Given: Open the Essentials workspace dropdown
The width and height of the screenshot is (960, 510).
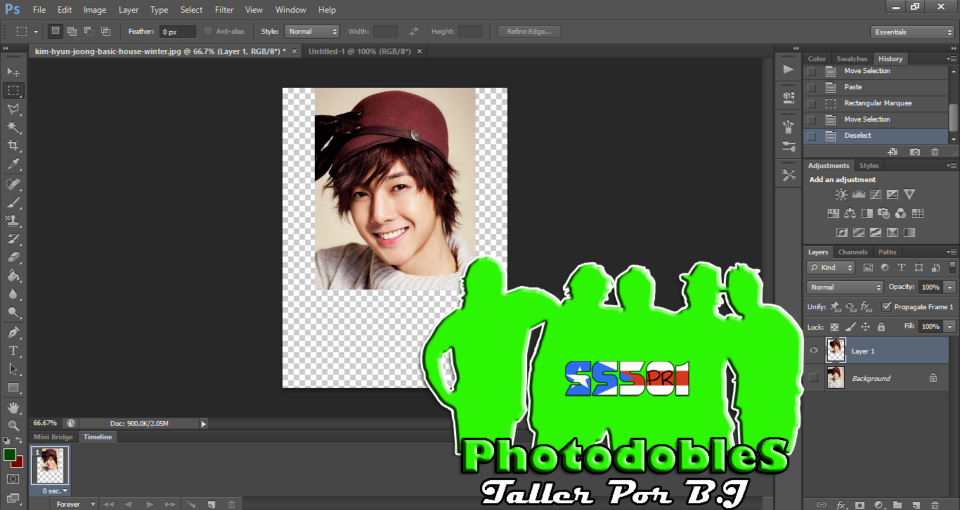Looking at the screenshot, I should (912, 32).
